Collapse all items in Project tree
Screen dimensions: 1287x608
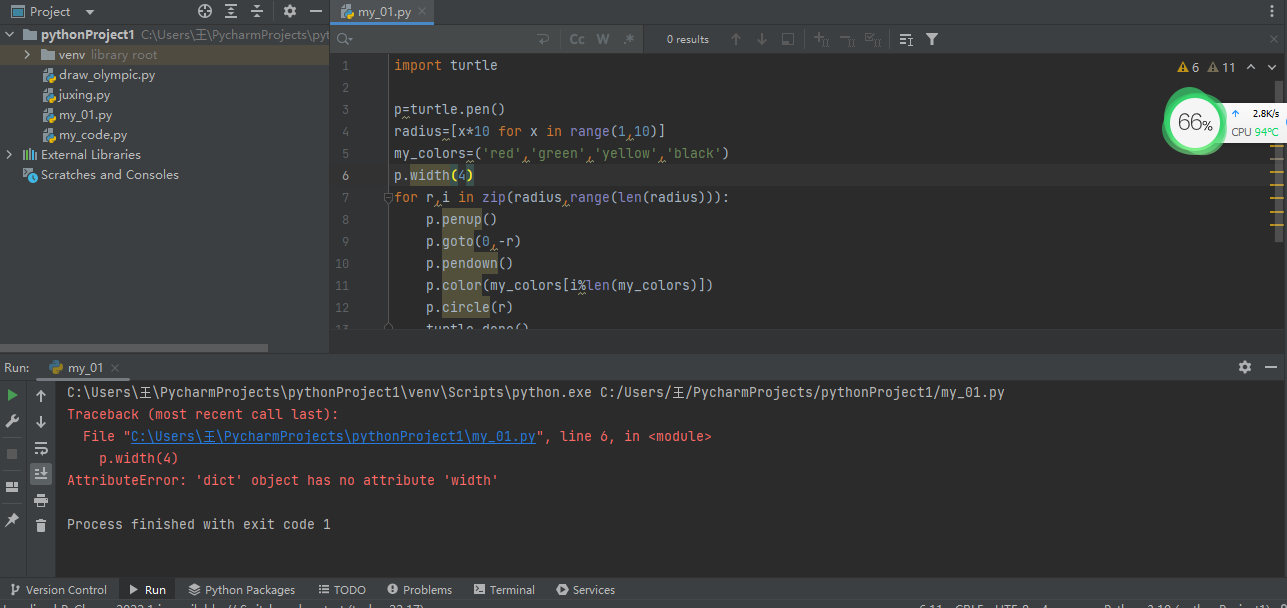[x=257, y=12]
